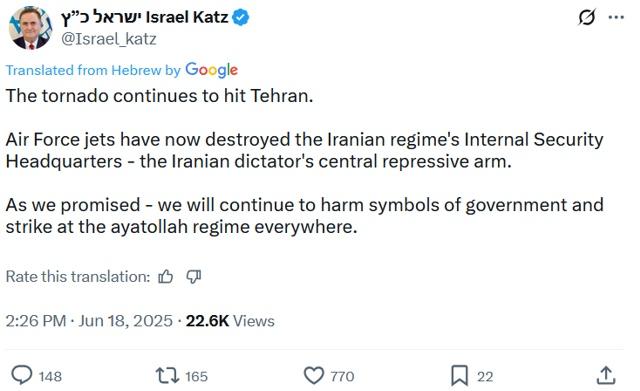Screen dimensions: 640x391
Task: Like the post with the heart icon
Action: pyautogui.click(x=314, y=375)
